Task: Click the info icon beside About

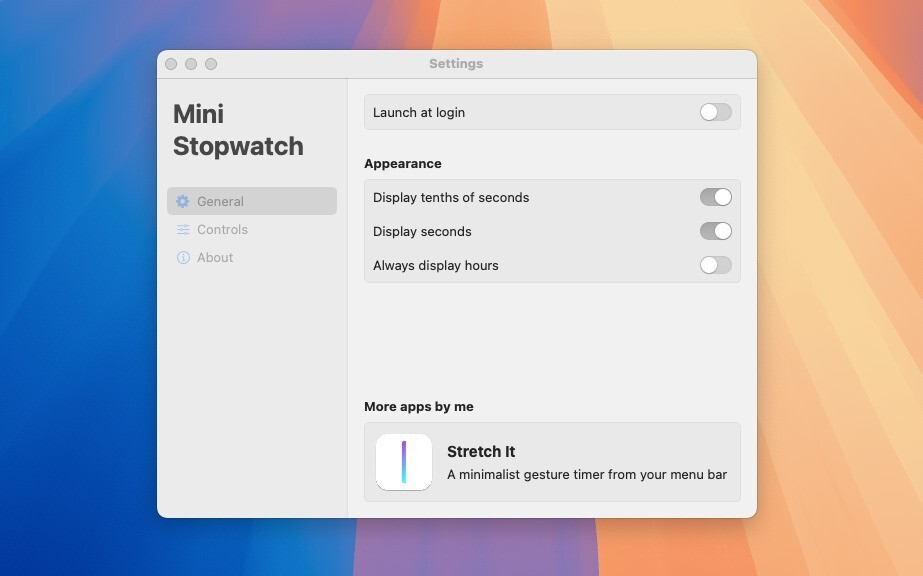Action: point(183,258)
